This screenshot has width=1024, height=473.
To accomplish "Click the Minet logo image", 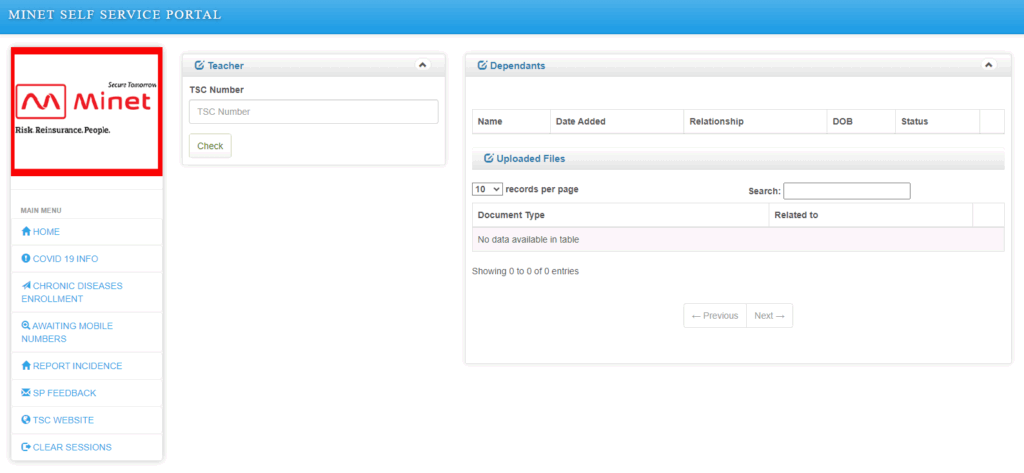I will click(x=86, y=110).
